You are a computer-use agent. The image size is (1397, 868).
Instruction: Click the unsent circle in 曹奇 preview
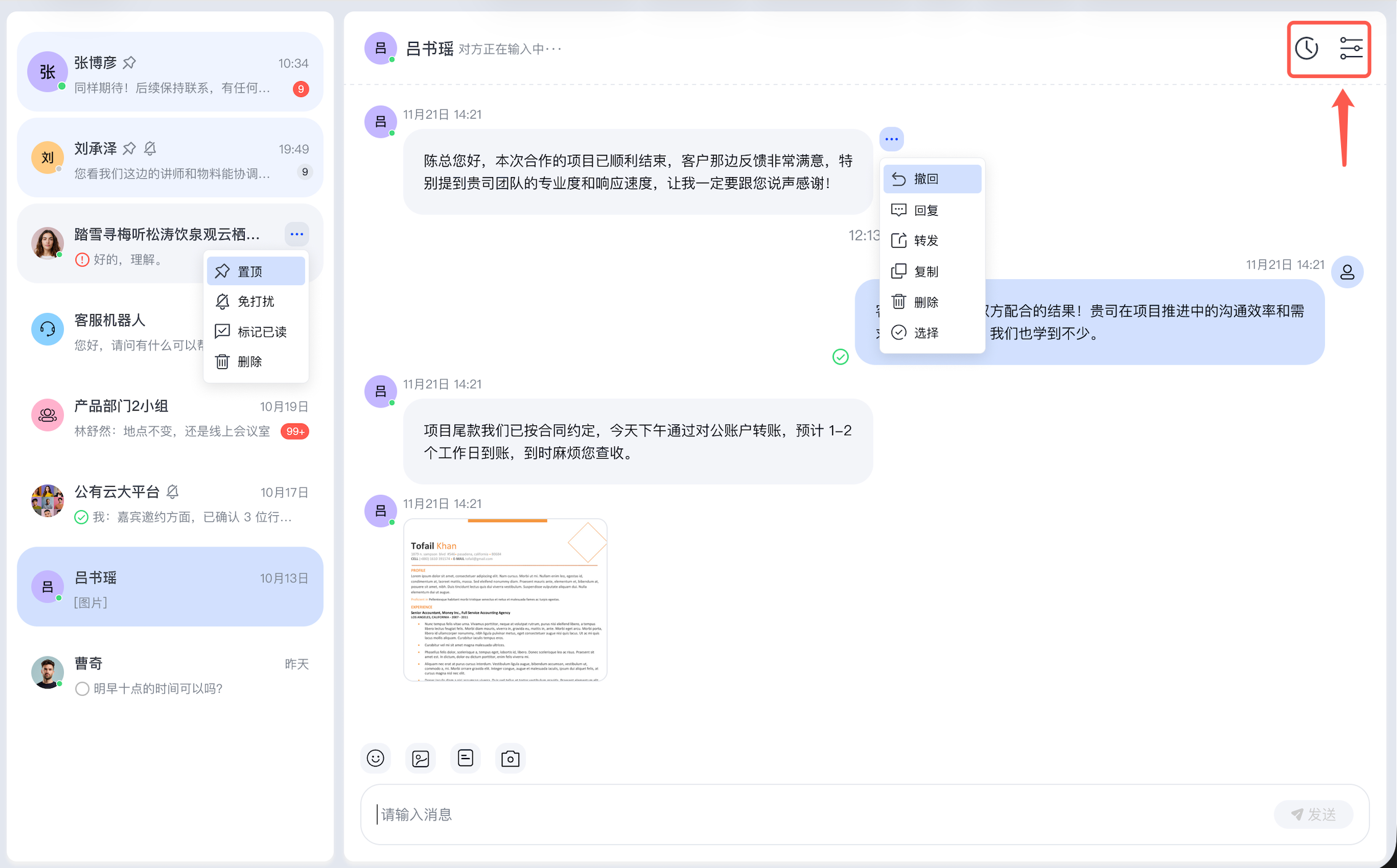pos(82,688)
